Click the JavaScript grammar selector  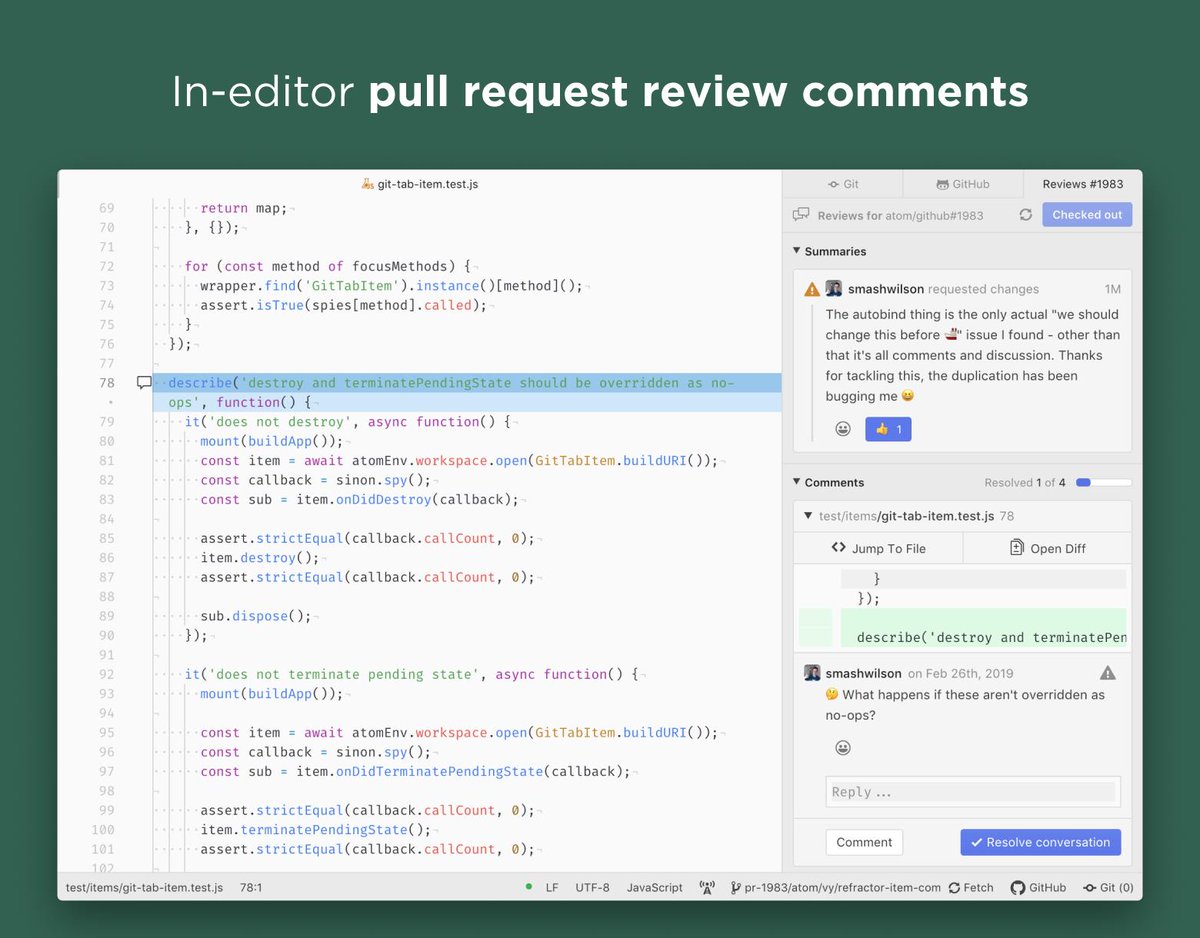[655, 887]
